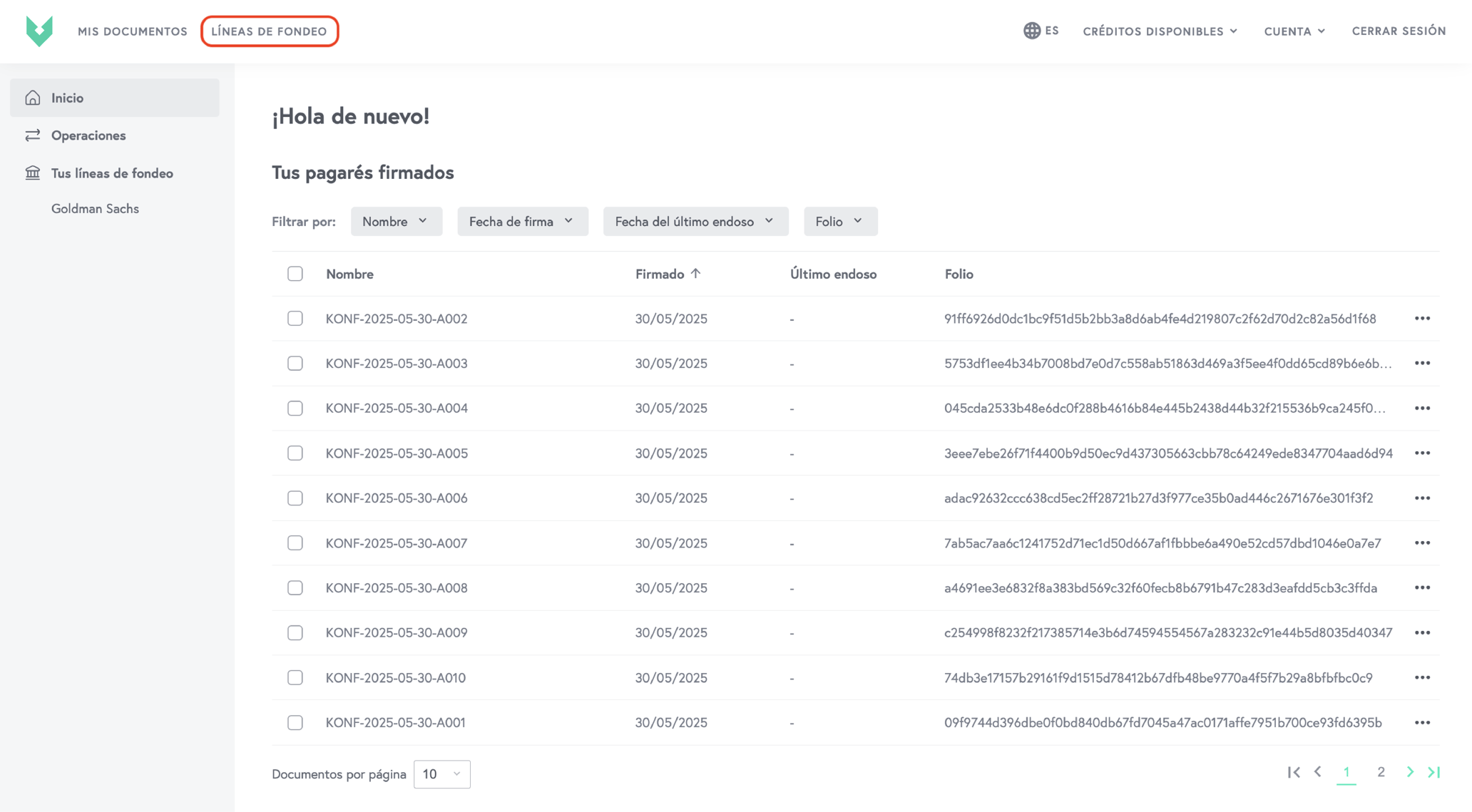Click Cerrar Sesión to log out

(x=1398, y=31)
